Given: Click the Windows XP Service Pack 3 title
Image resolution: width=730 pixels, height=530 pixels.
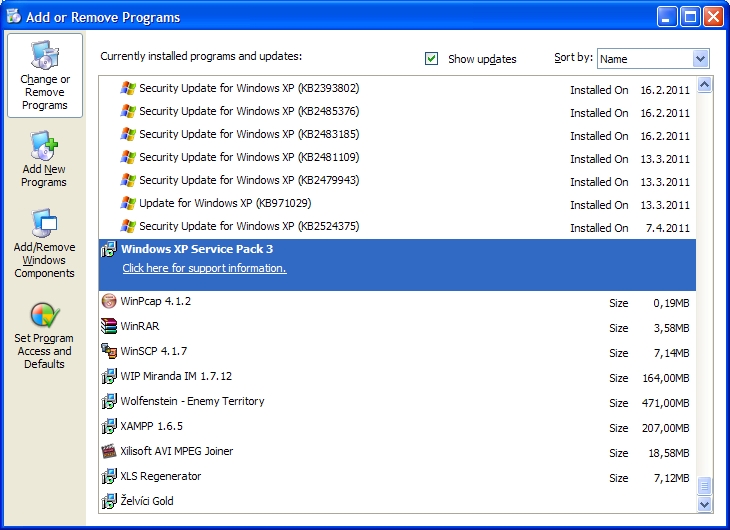Looking at the screenshot, I should coord(197,249).
